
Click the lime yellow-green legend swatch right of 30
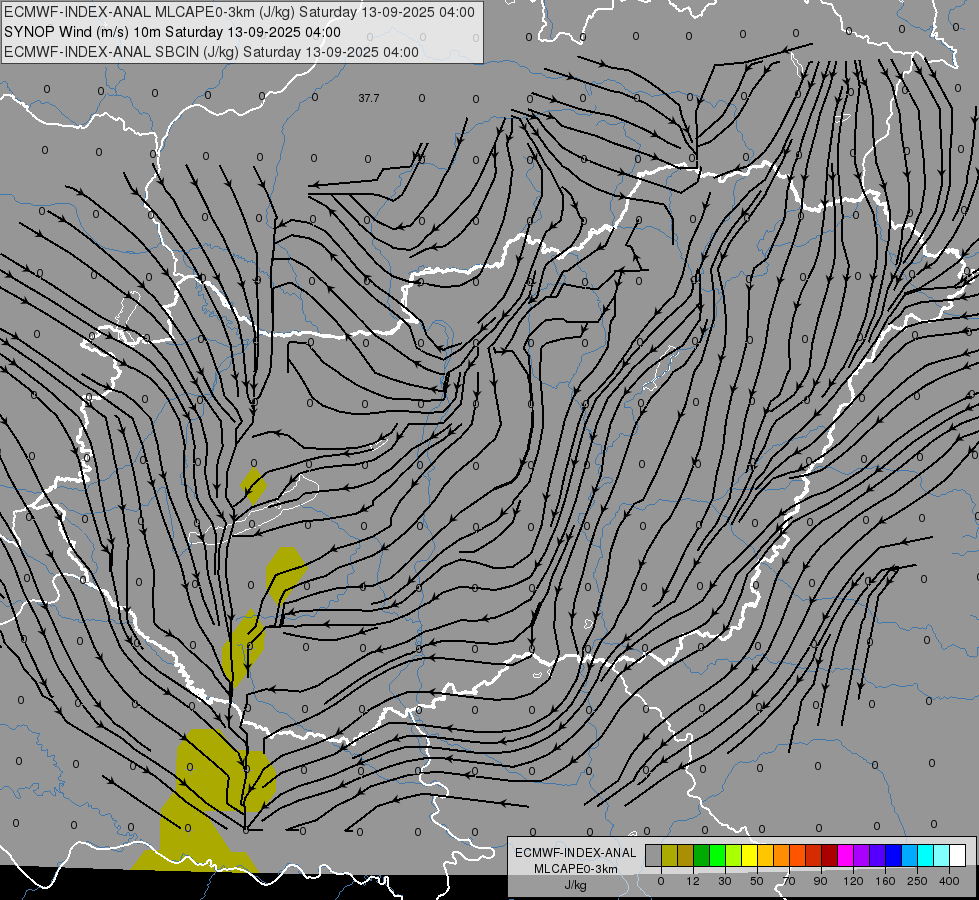pyautogui.click(x=734, y=855)
